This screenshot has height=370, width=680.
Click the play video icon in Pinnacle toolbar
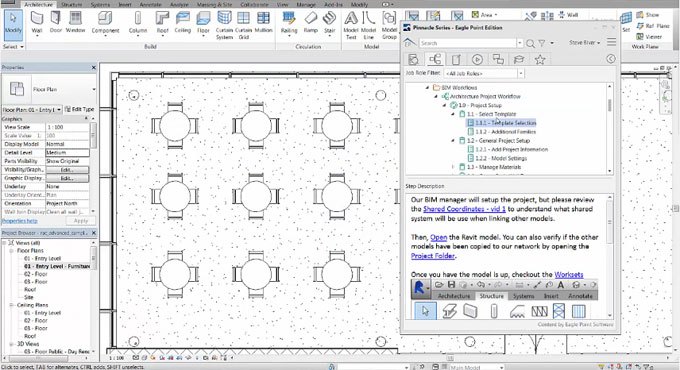[477, 59]
